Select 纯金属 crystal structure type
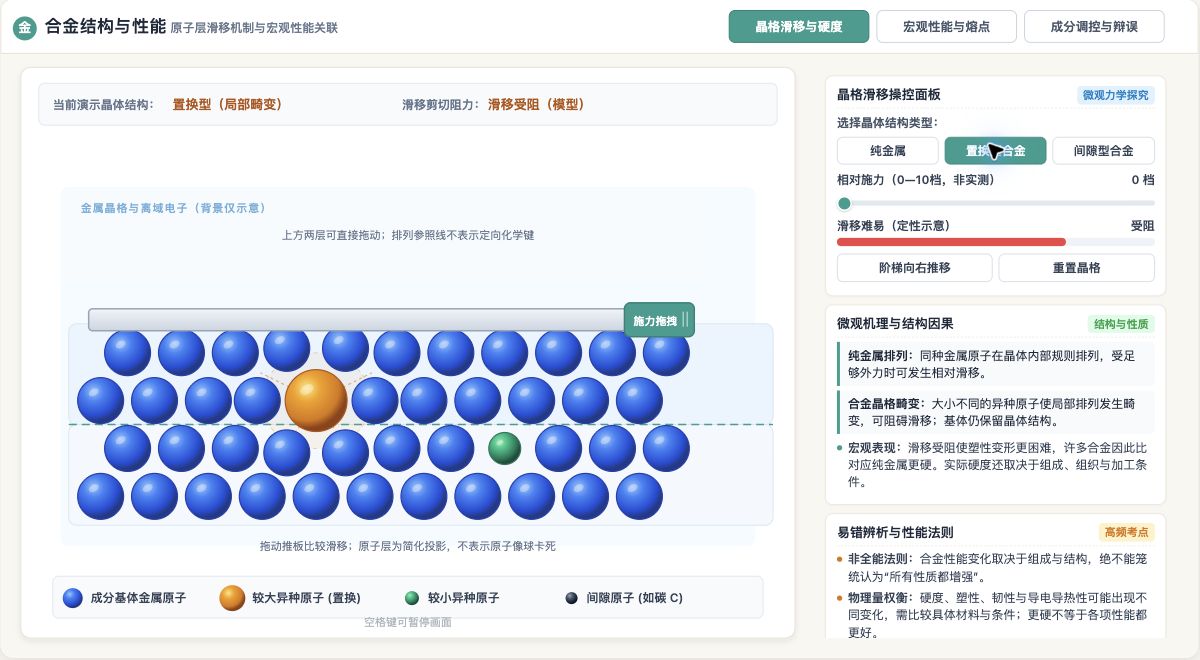The width and height of the screenshot is (1200, 660). (x=888, y=151)
